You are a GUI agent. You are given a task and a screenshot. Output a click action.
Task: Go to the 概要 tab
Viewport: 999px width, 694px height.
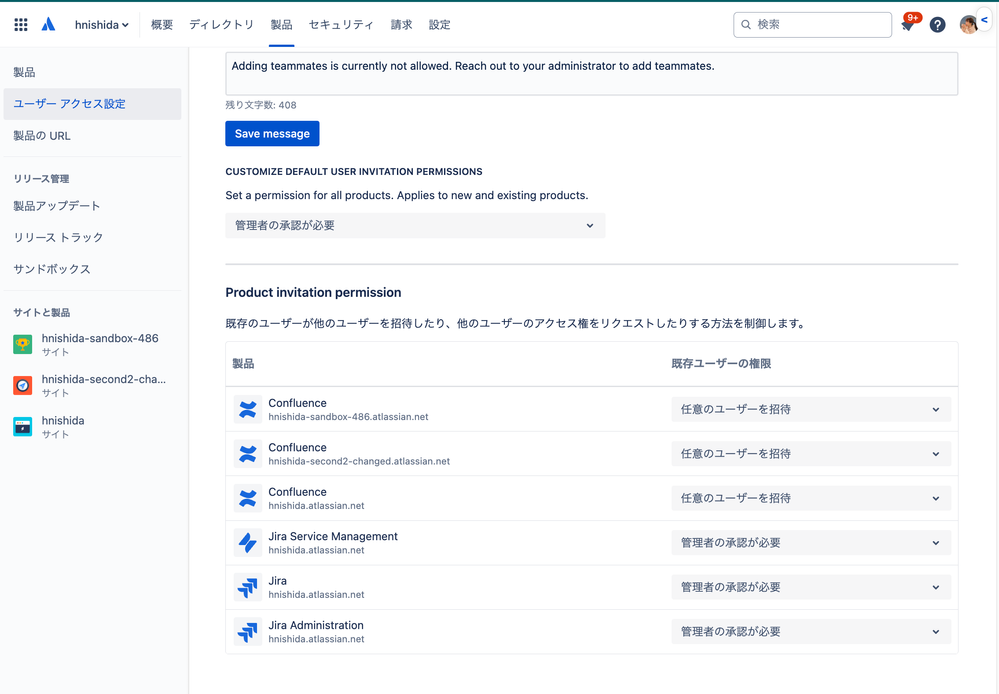162,25
